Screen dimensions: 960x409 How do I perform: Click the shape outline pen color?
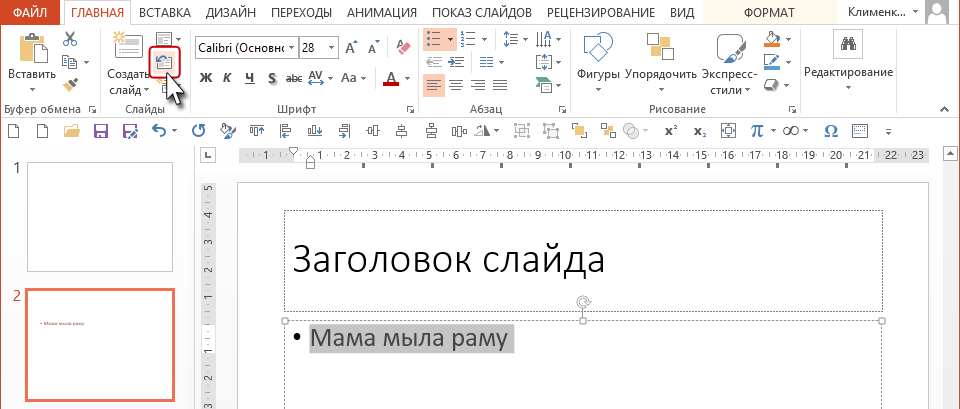coord(773,62)
